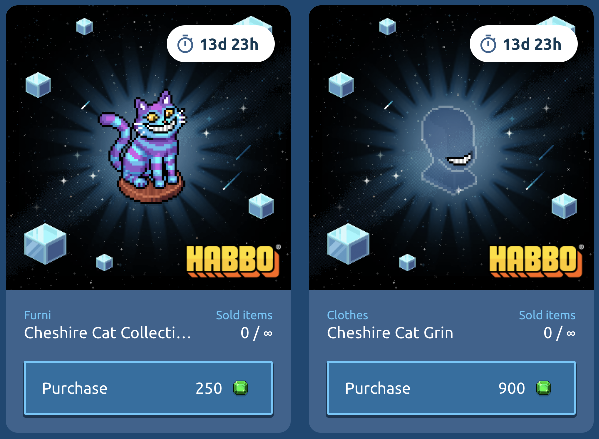Purchase Cheshire Cat Grin for 900
The height and width of the screenshot is (439, 599).
pos(451,388)
